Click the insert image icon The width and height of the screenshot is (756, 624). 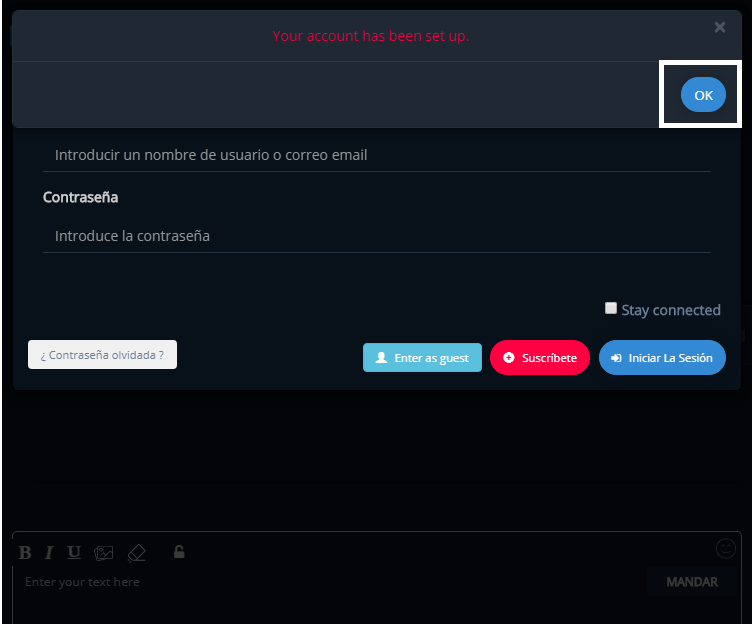104,553
